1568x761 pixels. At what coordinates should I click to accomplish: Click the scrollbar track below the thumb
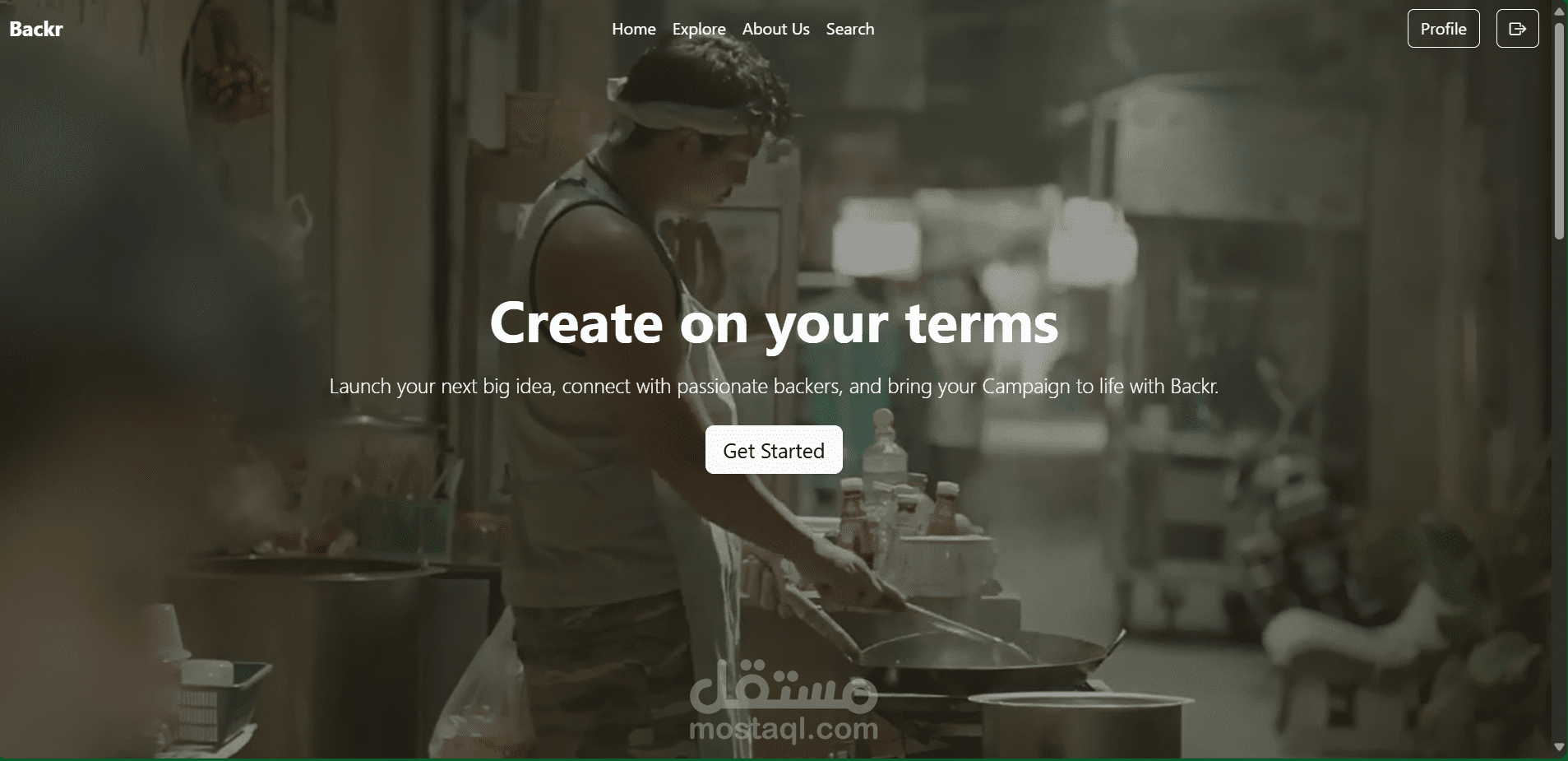click(1559, 494)
